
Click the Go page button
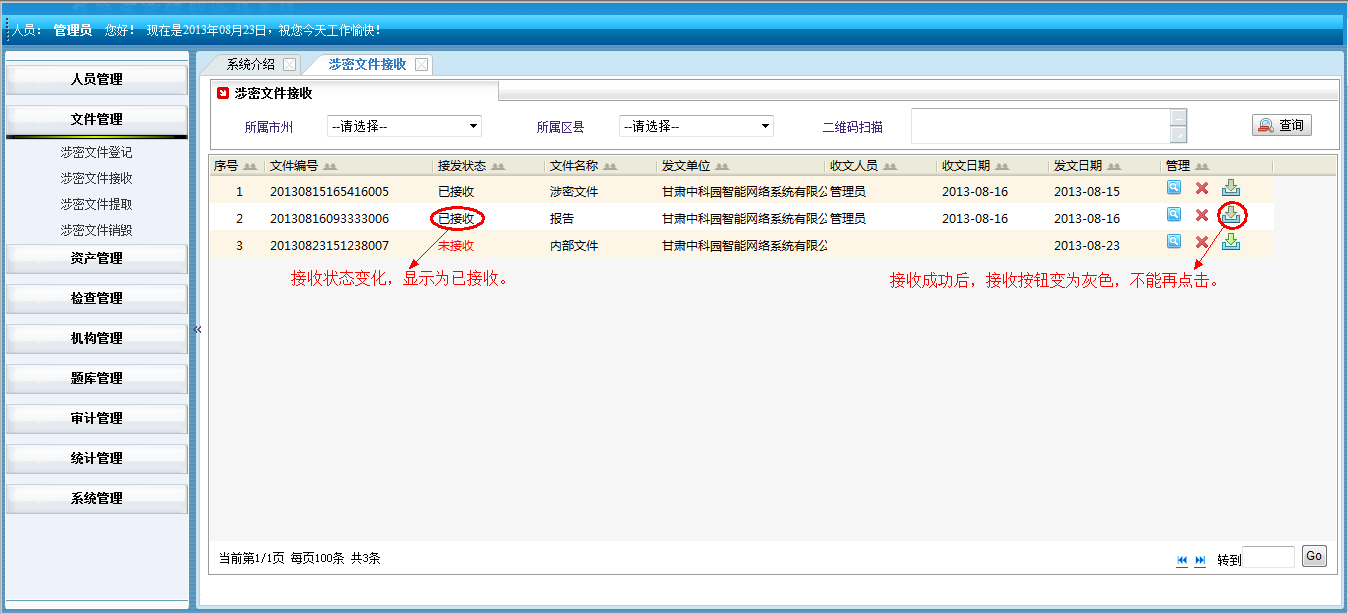point(1314,556)
